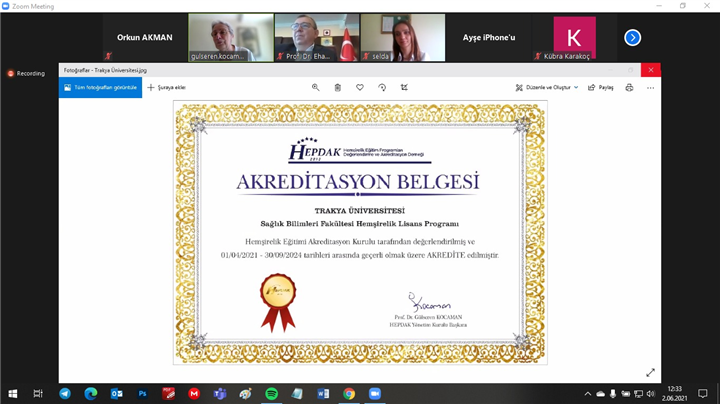The image size is (720, 404).
Task: Add photo to favorites with heart icon
Action: pyautogui.click(x=360, y=87)
